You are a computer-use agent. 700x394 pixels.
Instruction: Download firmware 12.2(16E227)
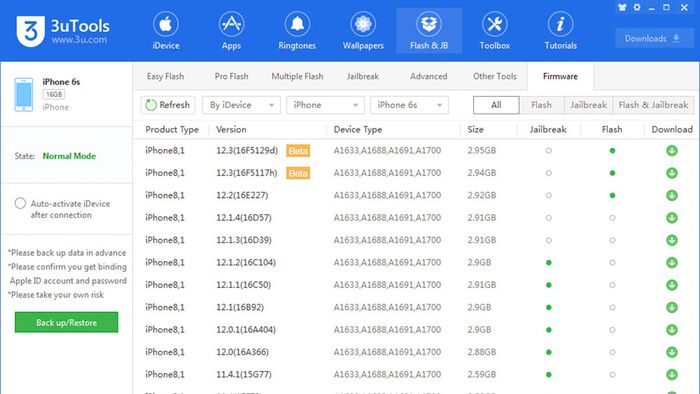click(x=672, y=195)
